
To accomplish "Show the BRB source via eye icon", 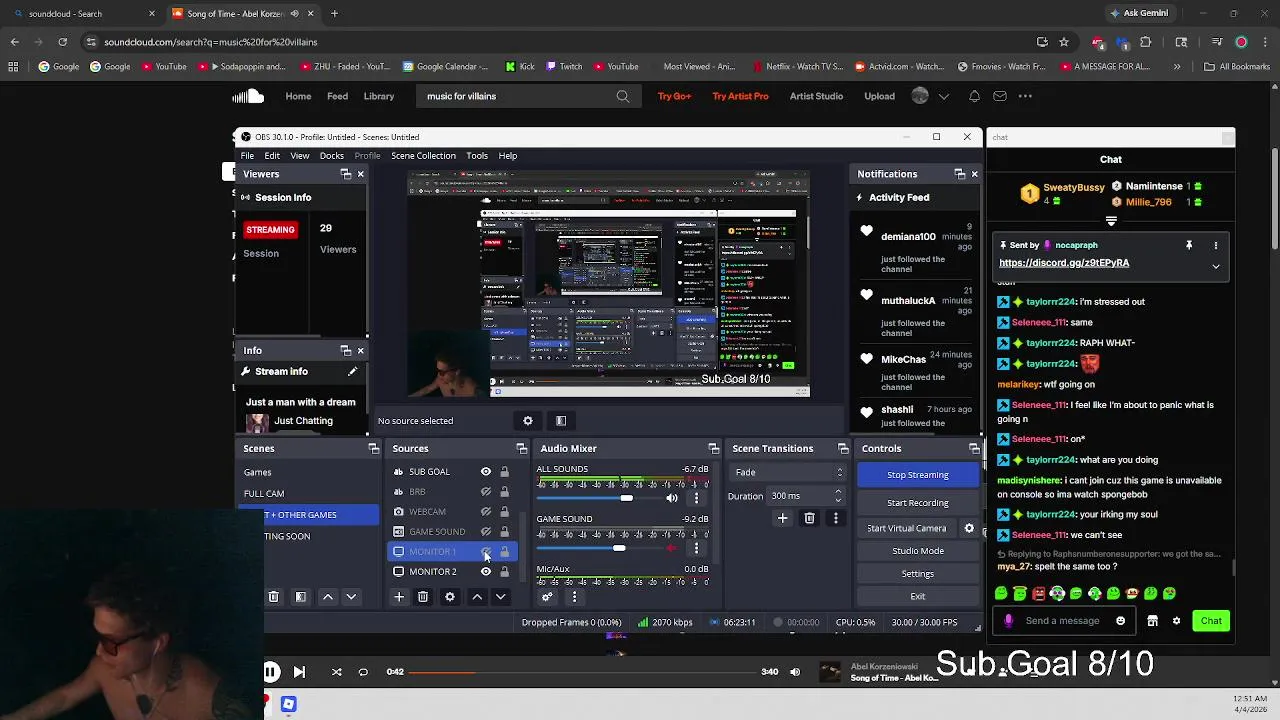I will click(x=486, y=492).
